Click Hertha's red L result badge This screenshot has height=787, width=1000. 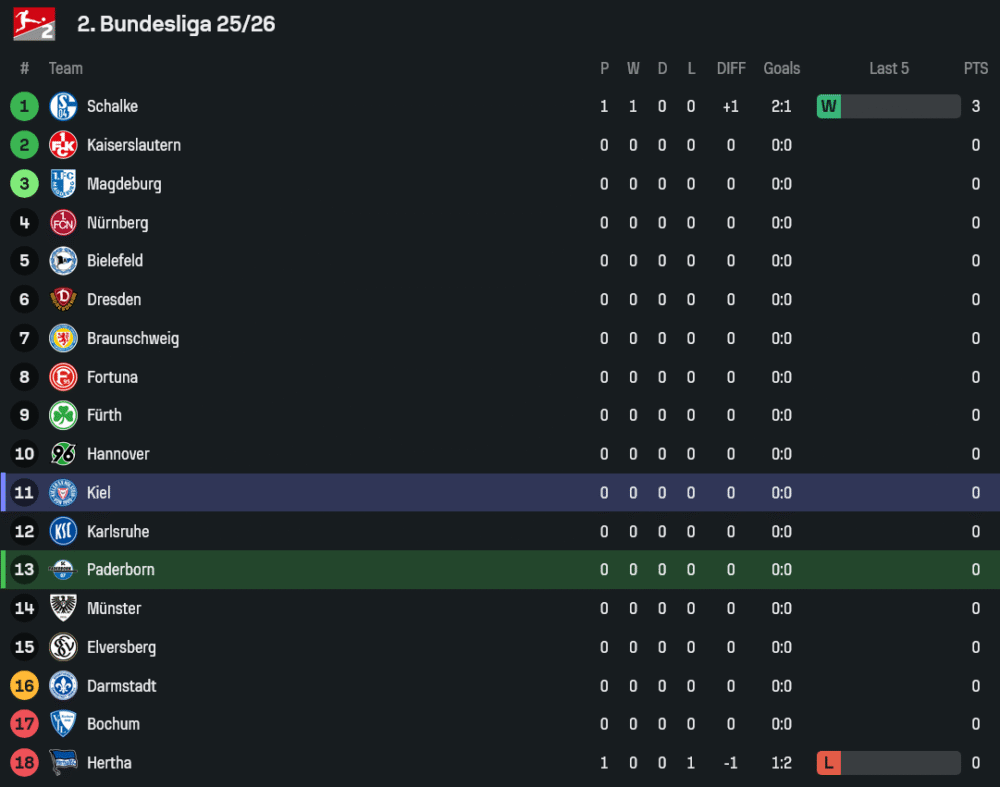tap(829, 763)
